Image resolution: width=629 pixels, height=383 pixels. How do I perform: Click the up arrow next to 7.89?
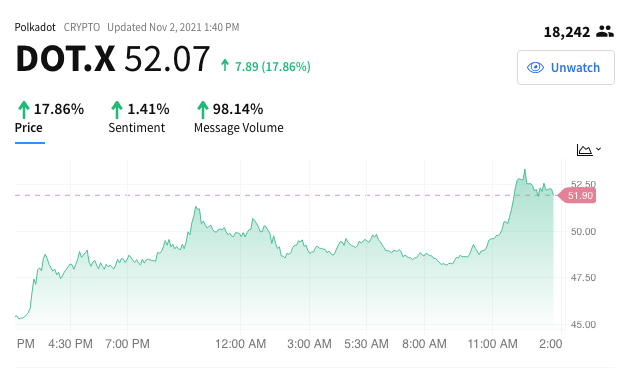[x=225, y=65]
